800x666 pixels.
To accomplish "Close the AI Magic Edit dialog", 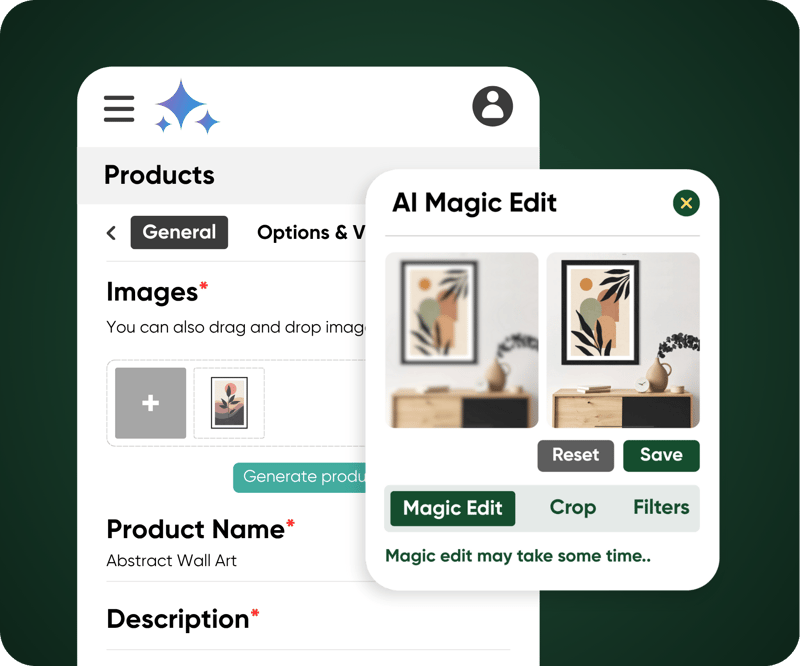I will (686, 203).
